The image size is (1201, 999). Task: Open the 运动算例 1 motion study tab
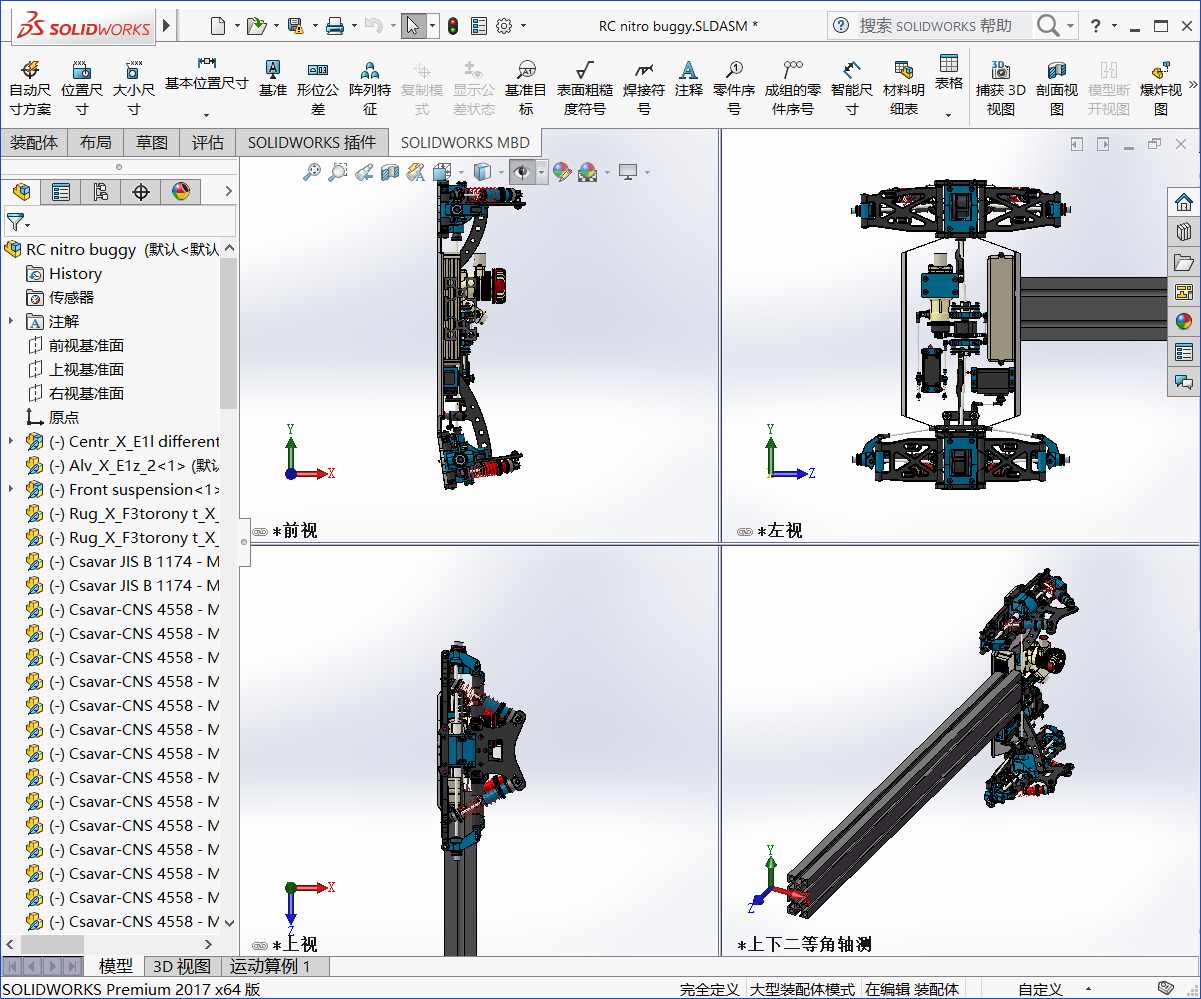[270, 966]
